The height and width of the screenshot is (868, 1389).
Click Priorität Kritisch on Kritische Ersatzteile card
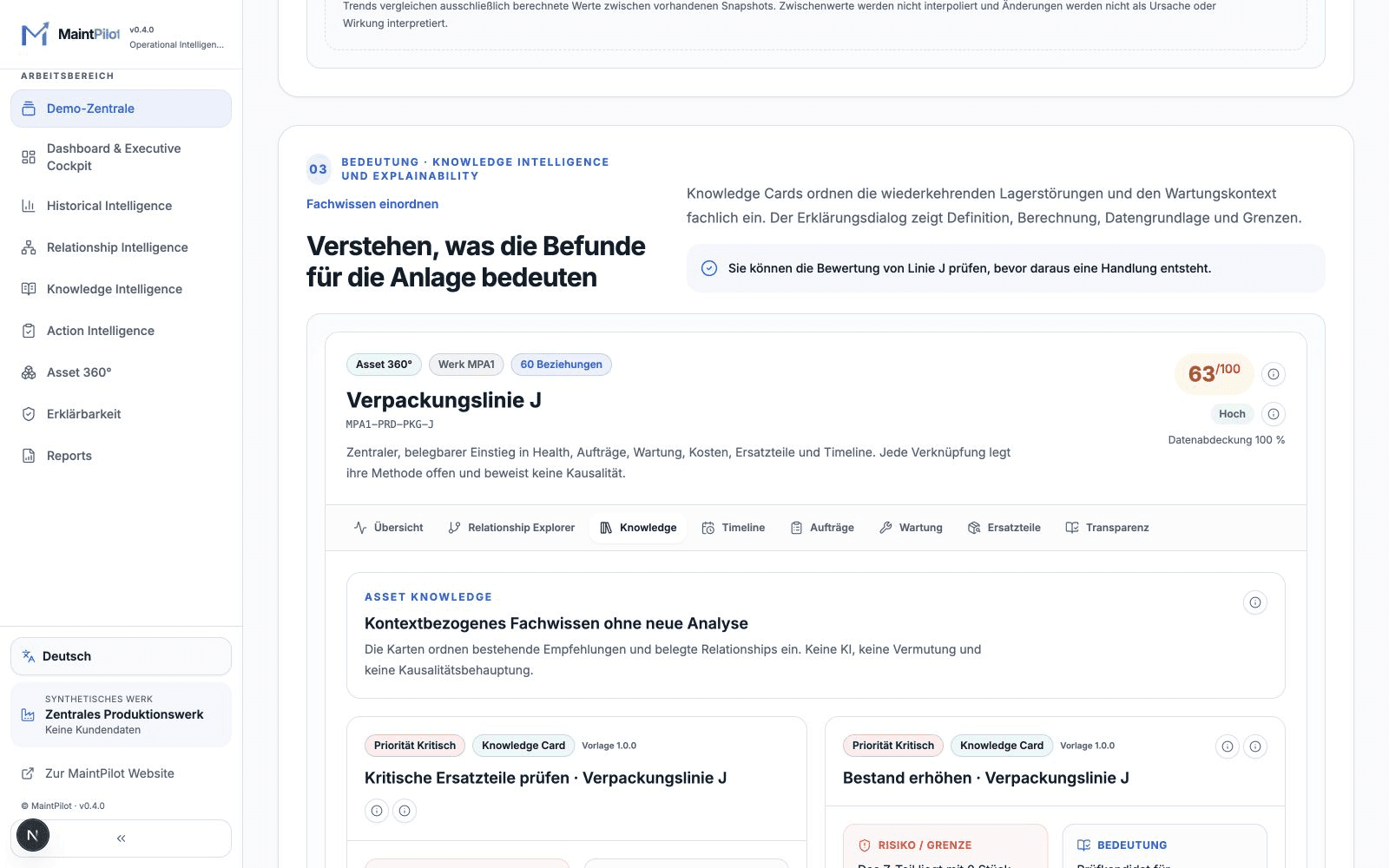tap(415, 746)
